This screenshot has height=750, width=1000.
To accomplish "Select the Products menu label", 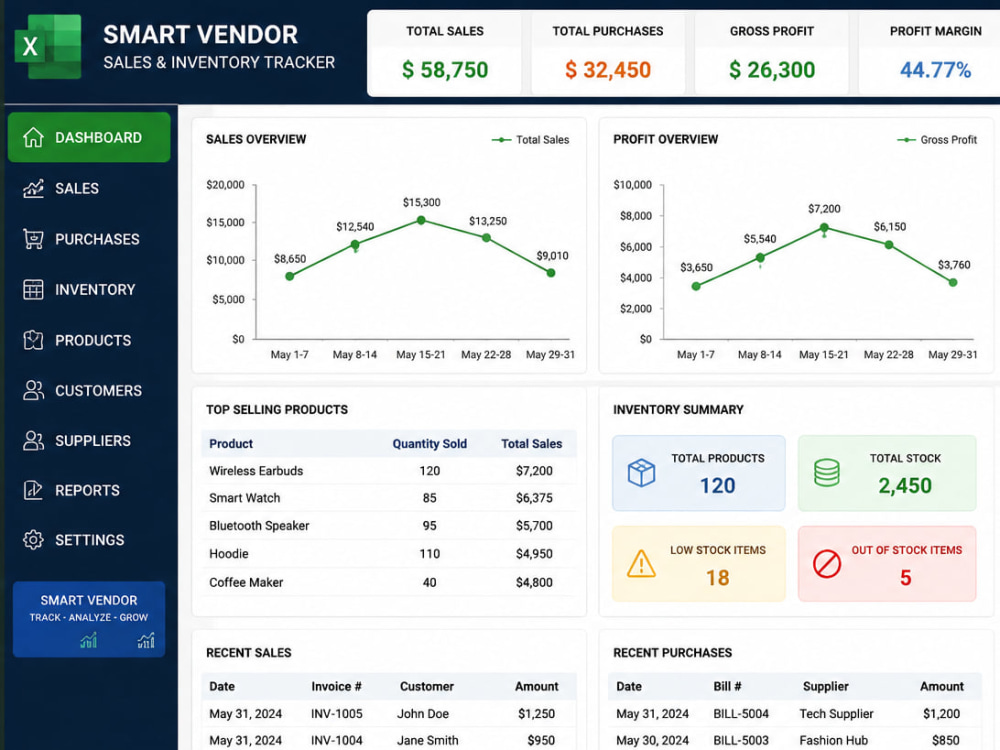I will [93, 341].
